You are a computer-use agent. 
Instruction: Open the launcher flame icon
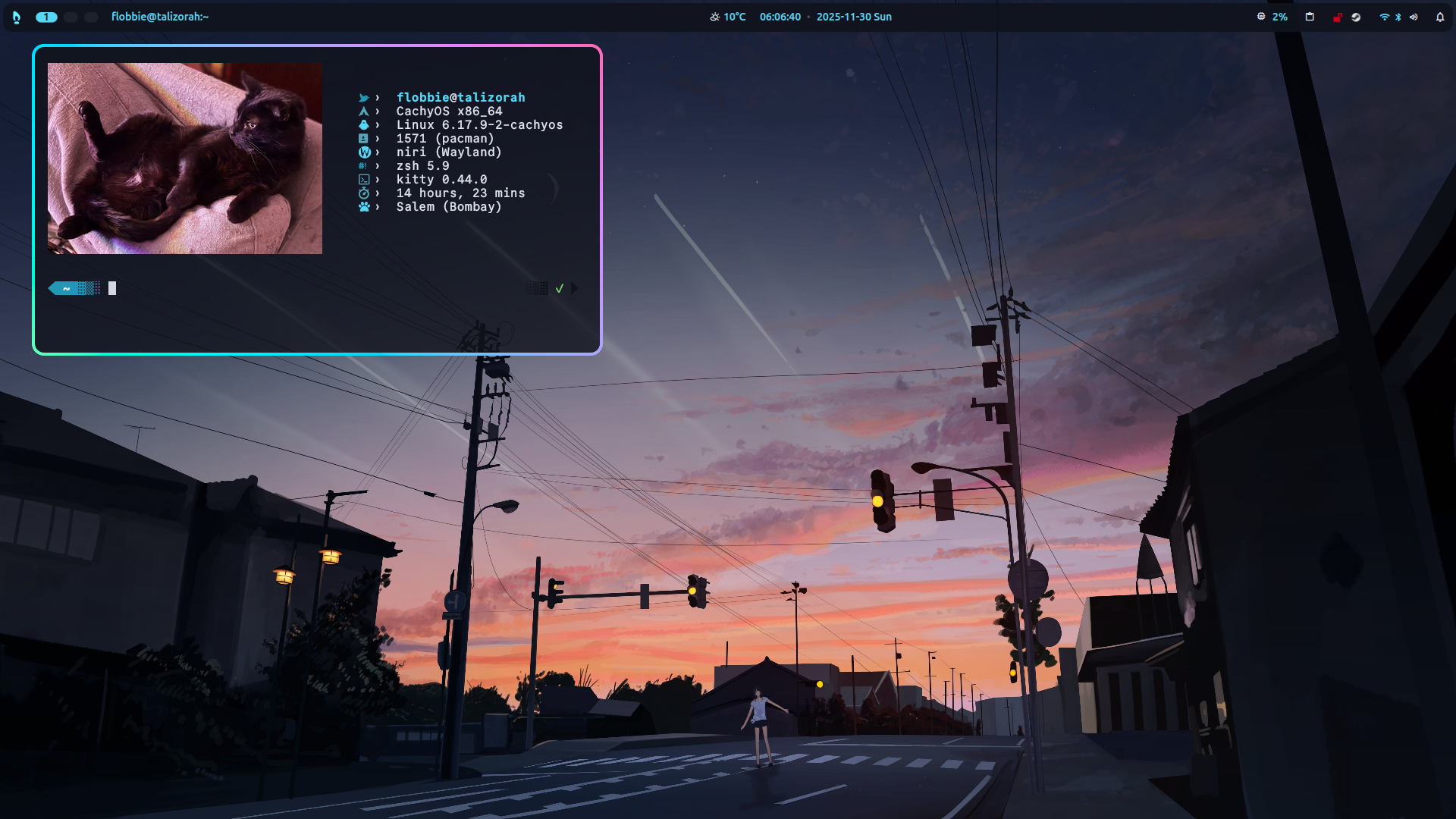click(x=16, y=17)
